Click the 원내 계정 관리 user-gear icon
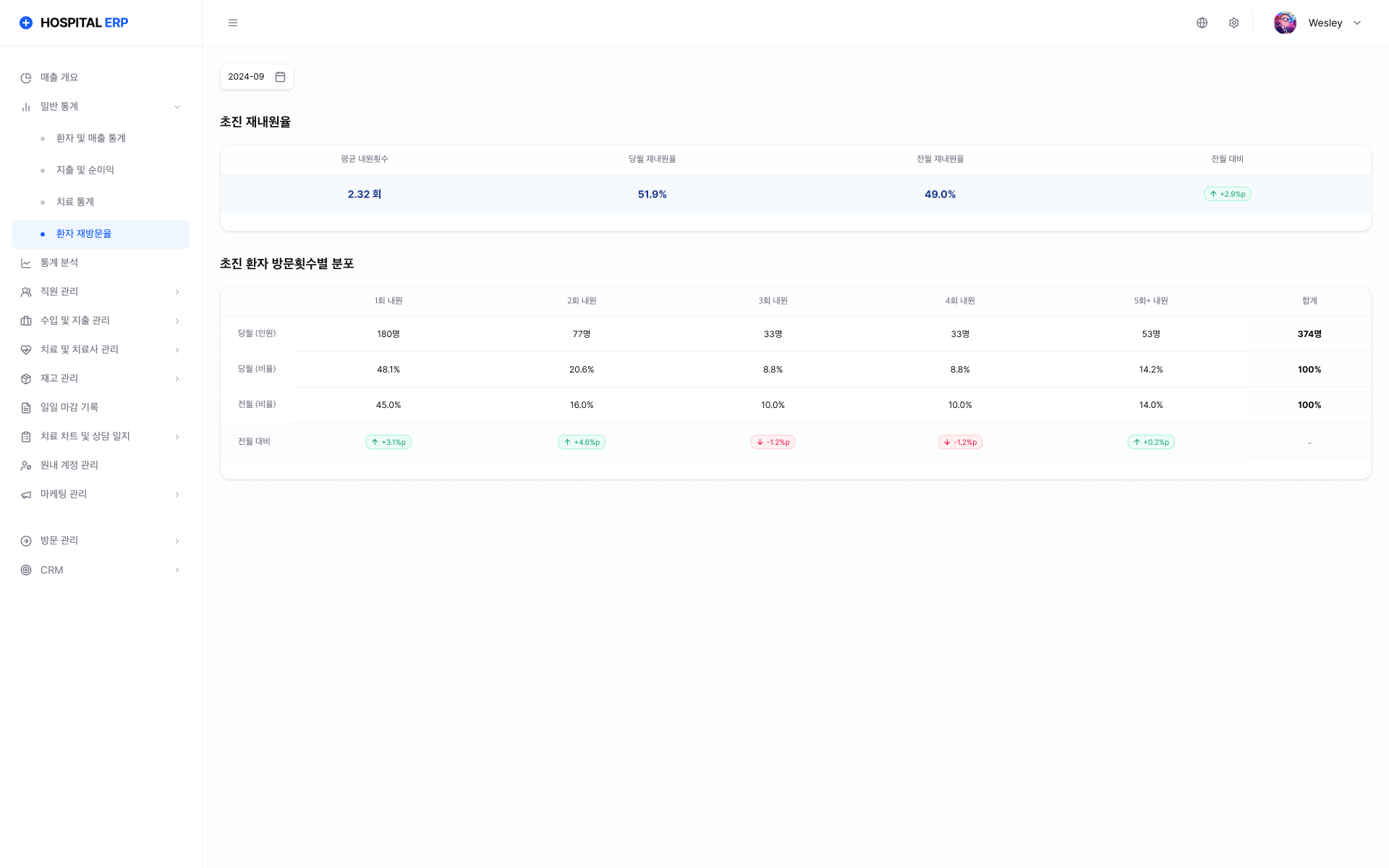 tap(26, 465)
